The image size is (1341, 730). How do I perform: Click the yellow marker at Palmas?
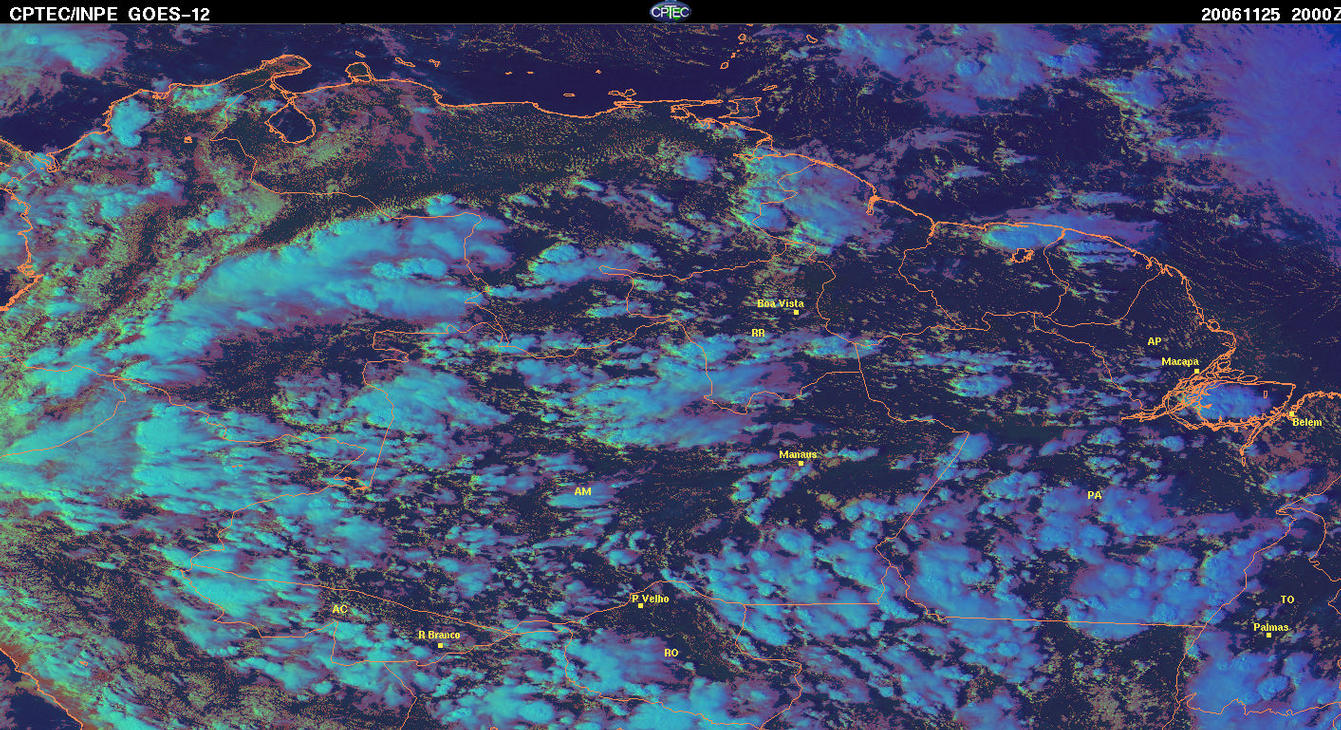pos(1269,635)
